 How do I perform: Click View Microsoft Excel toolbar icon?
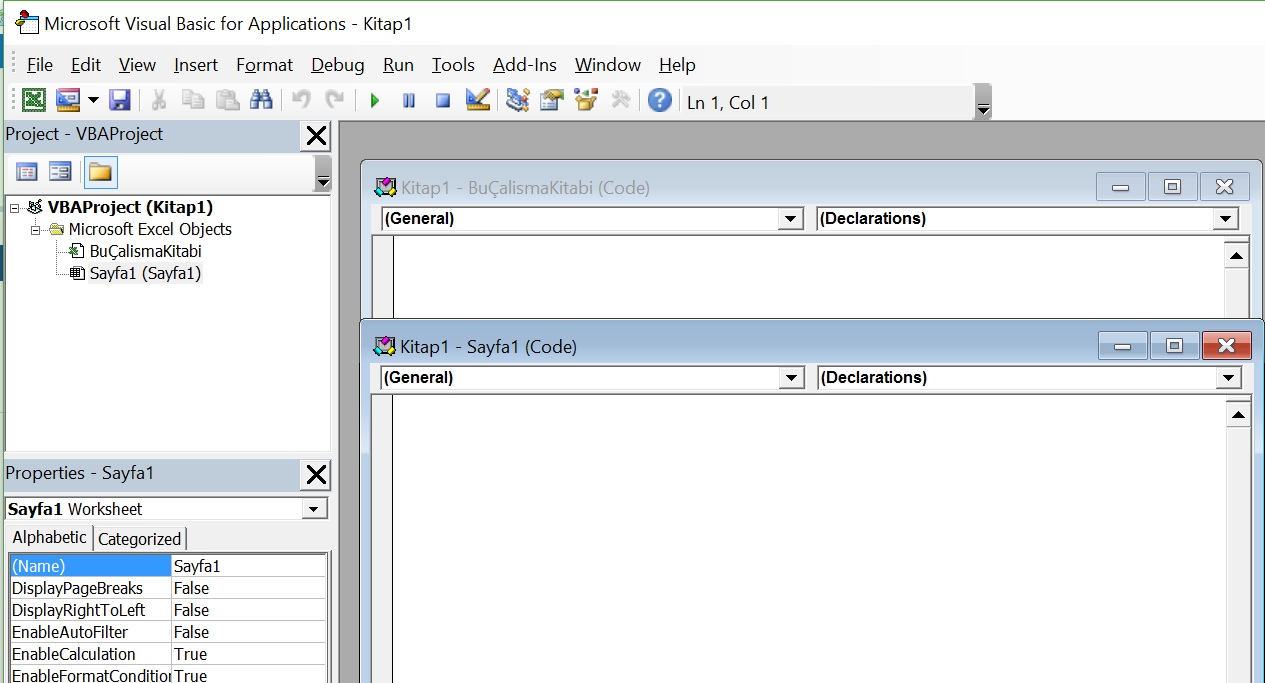[x=34, y=100]
